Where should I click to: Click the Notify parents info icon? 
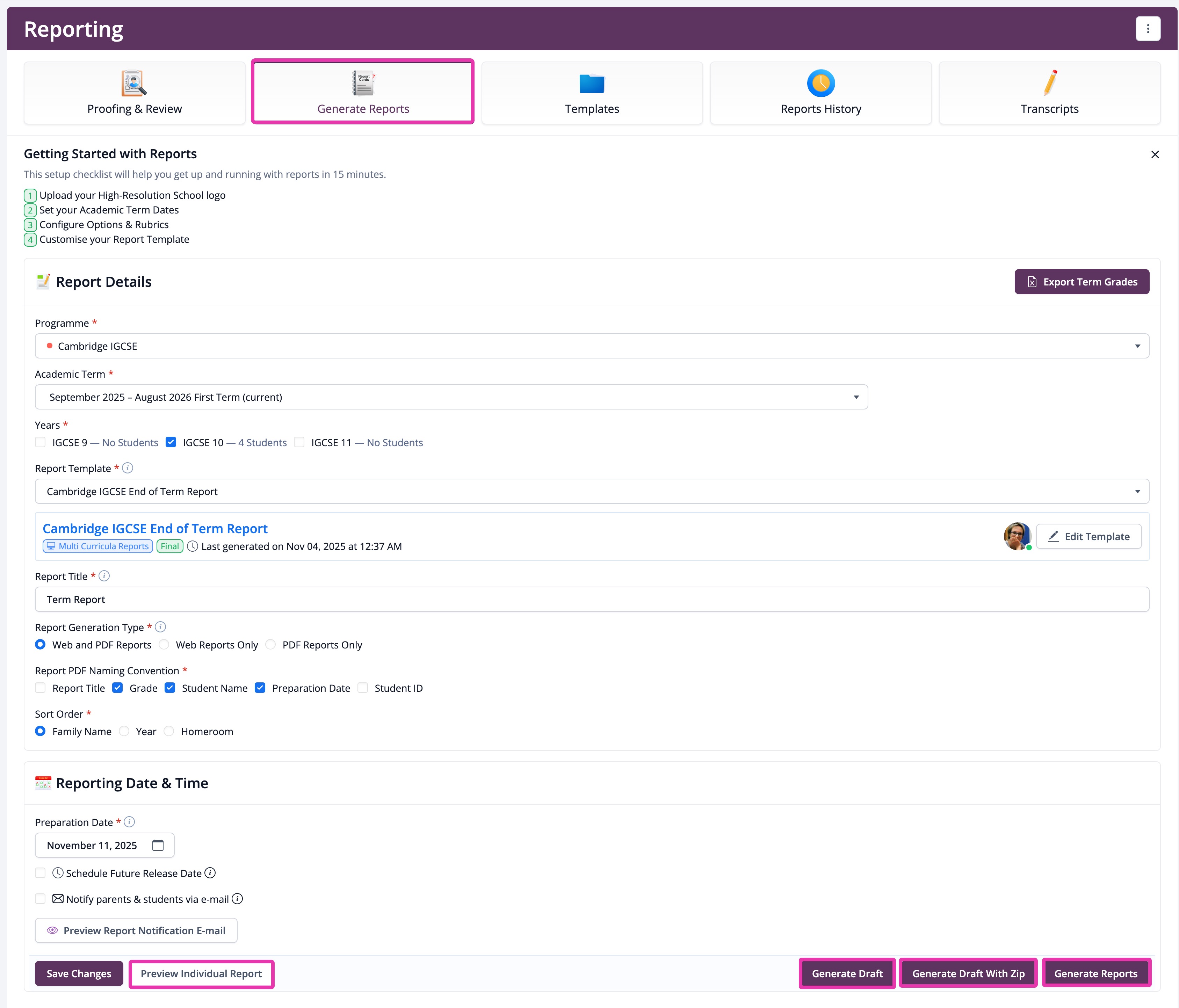(237, 899)
